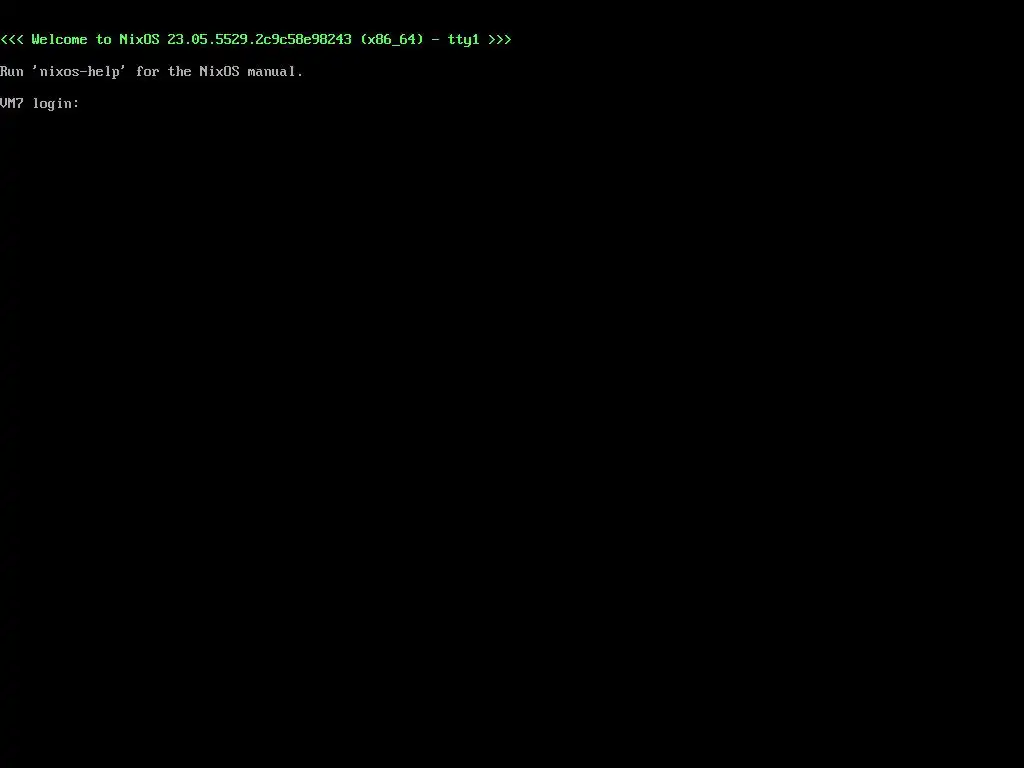Click the closing '>>>' banner marker
Screen dimensions: 1024x768
point(500,40)
